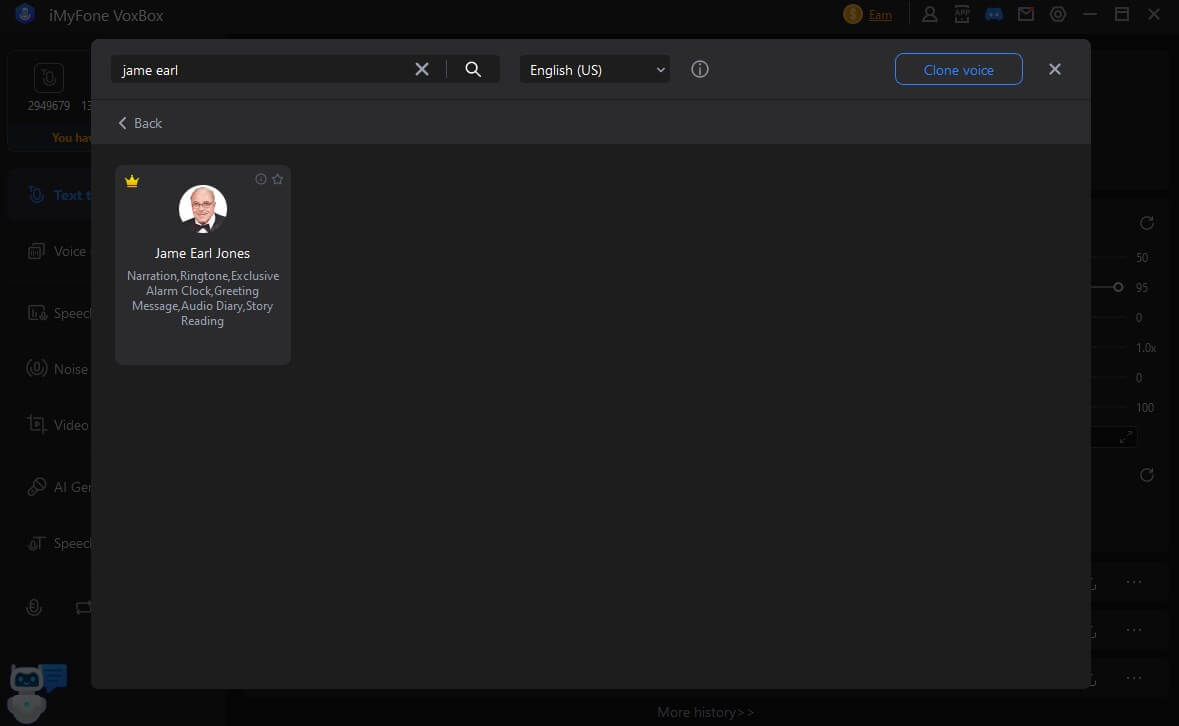Favorite Jame Earl Jones with star icon

point(277,179)
